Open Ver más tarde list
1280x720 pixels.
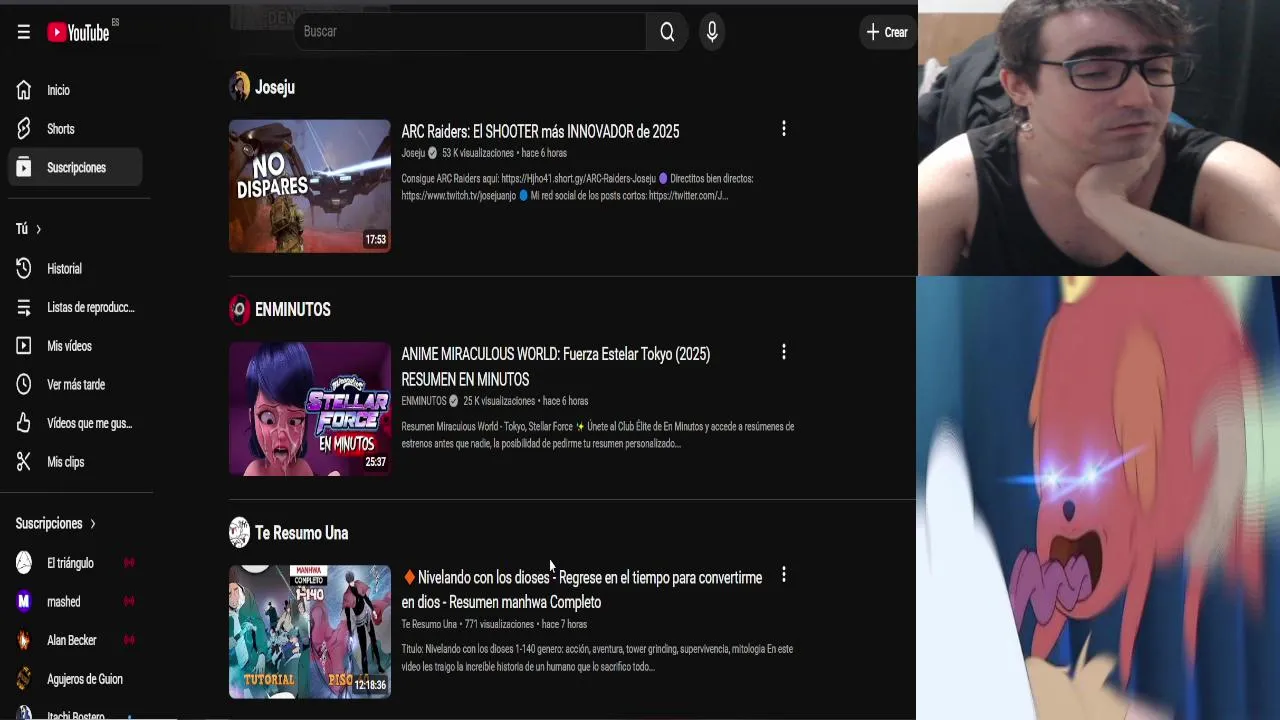click(x=76, y=384)
